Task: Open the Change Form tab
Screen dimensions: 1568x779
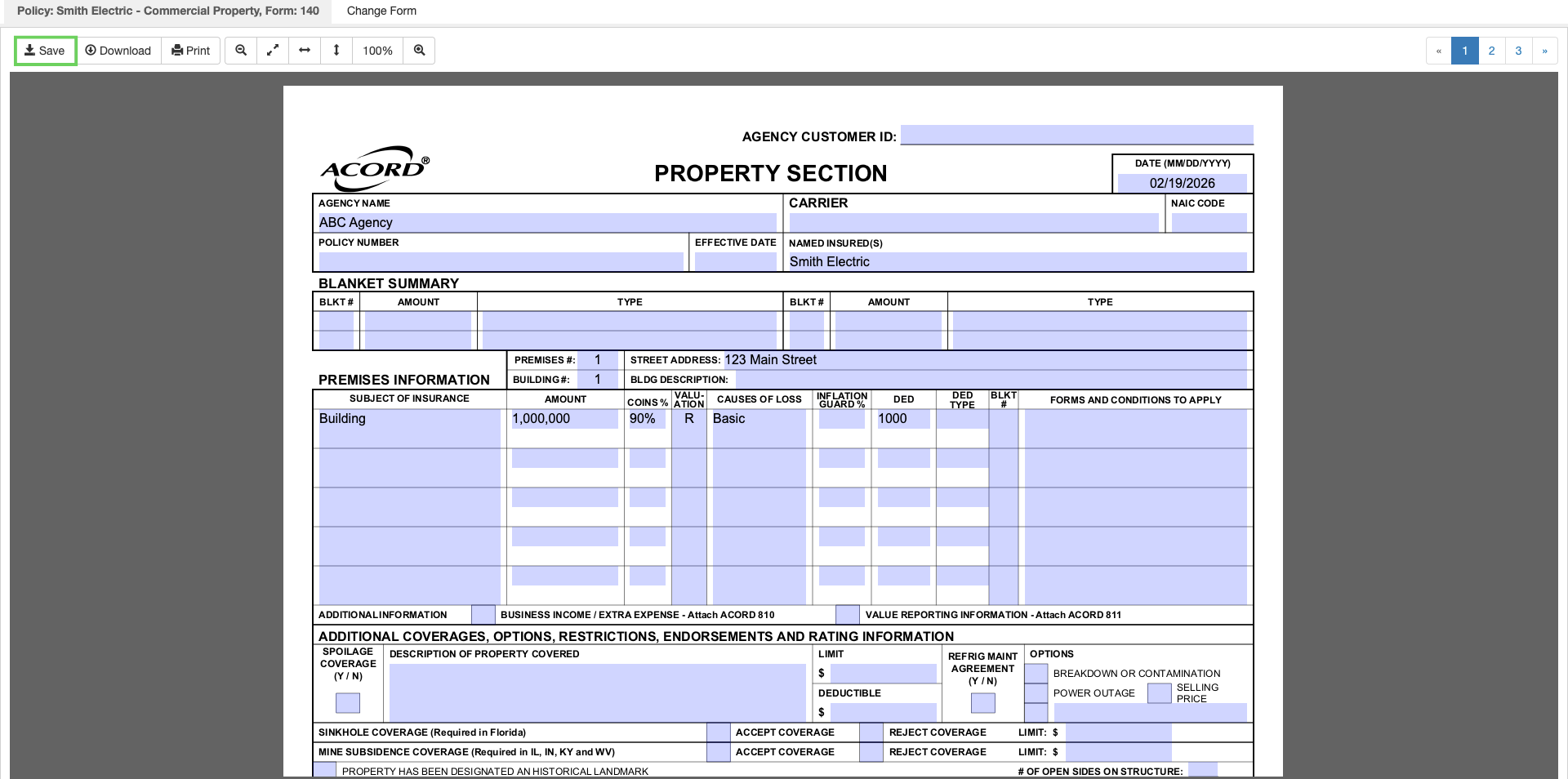Action: pyautogui.click(x=381, y=11)
